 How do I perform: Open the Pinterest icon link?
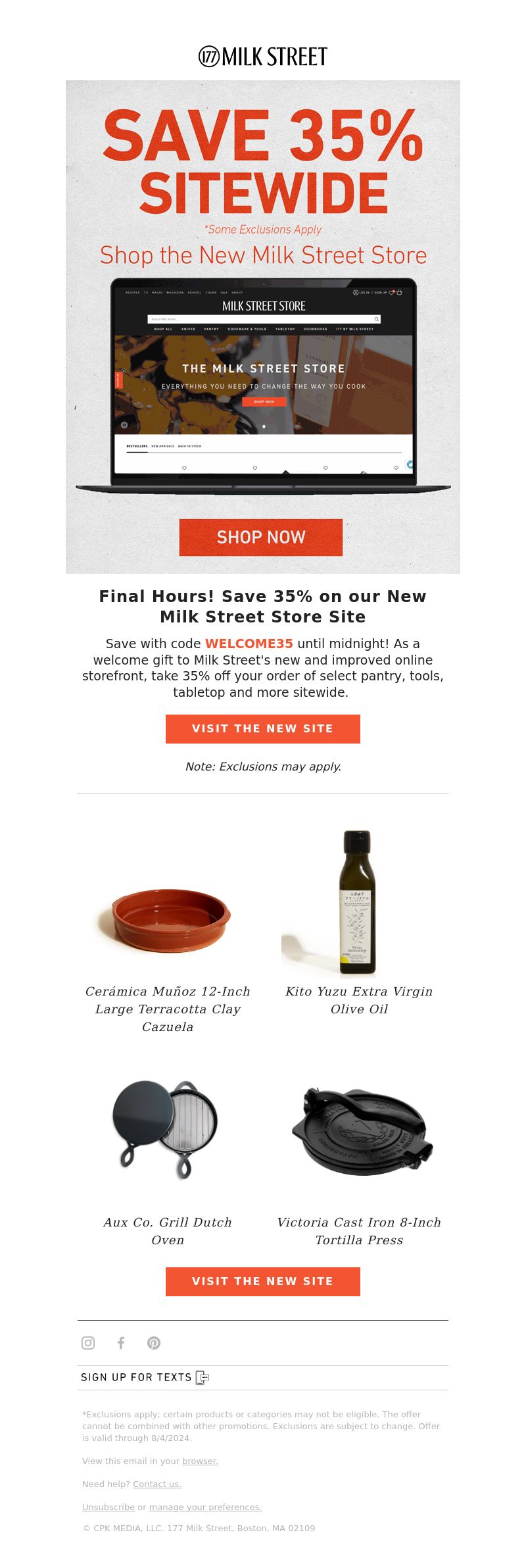(x=154, y=1343)
